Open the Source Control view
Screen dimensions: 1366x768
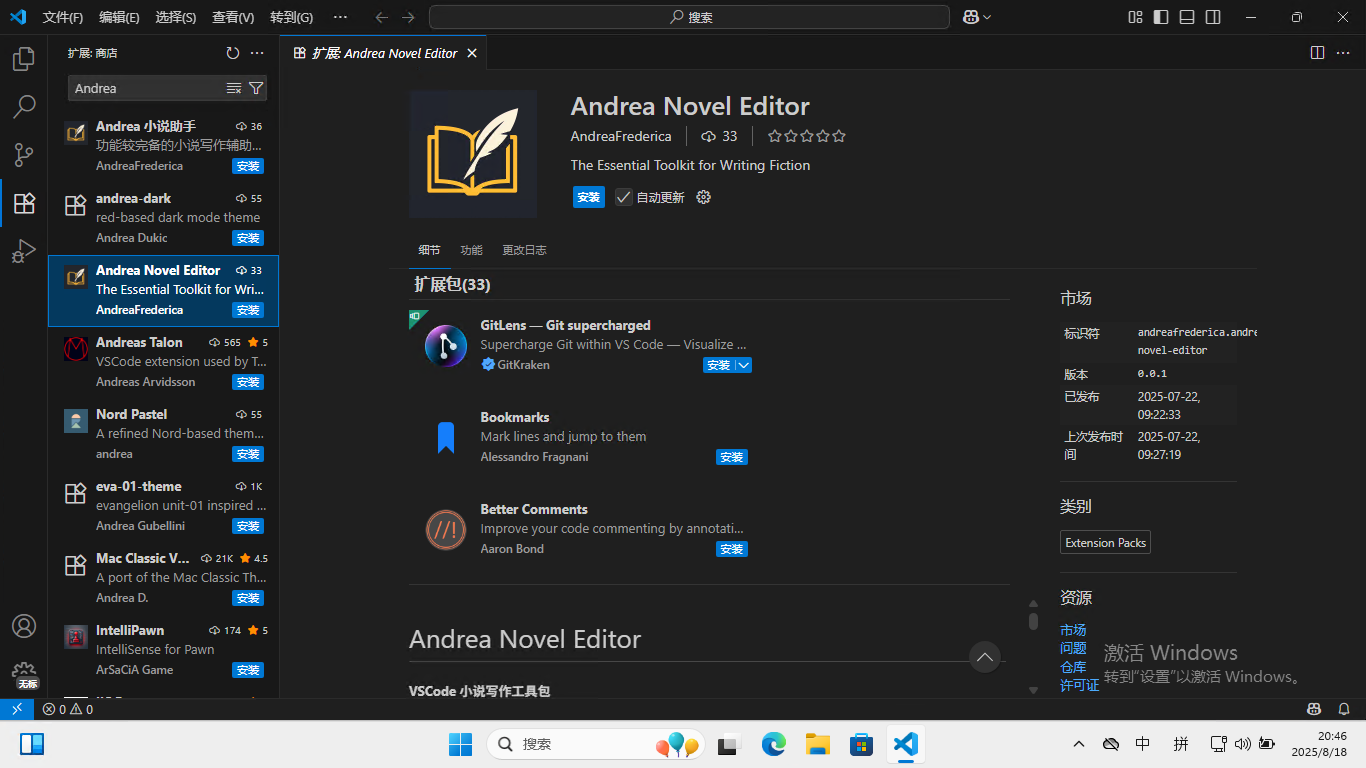pyautogui.click(x=24, y=154)
